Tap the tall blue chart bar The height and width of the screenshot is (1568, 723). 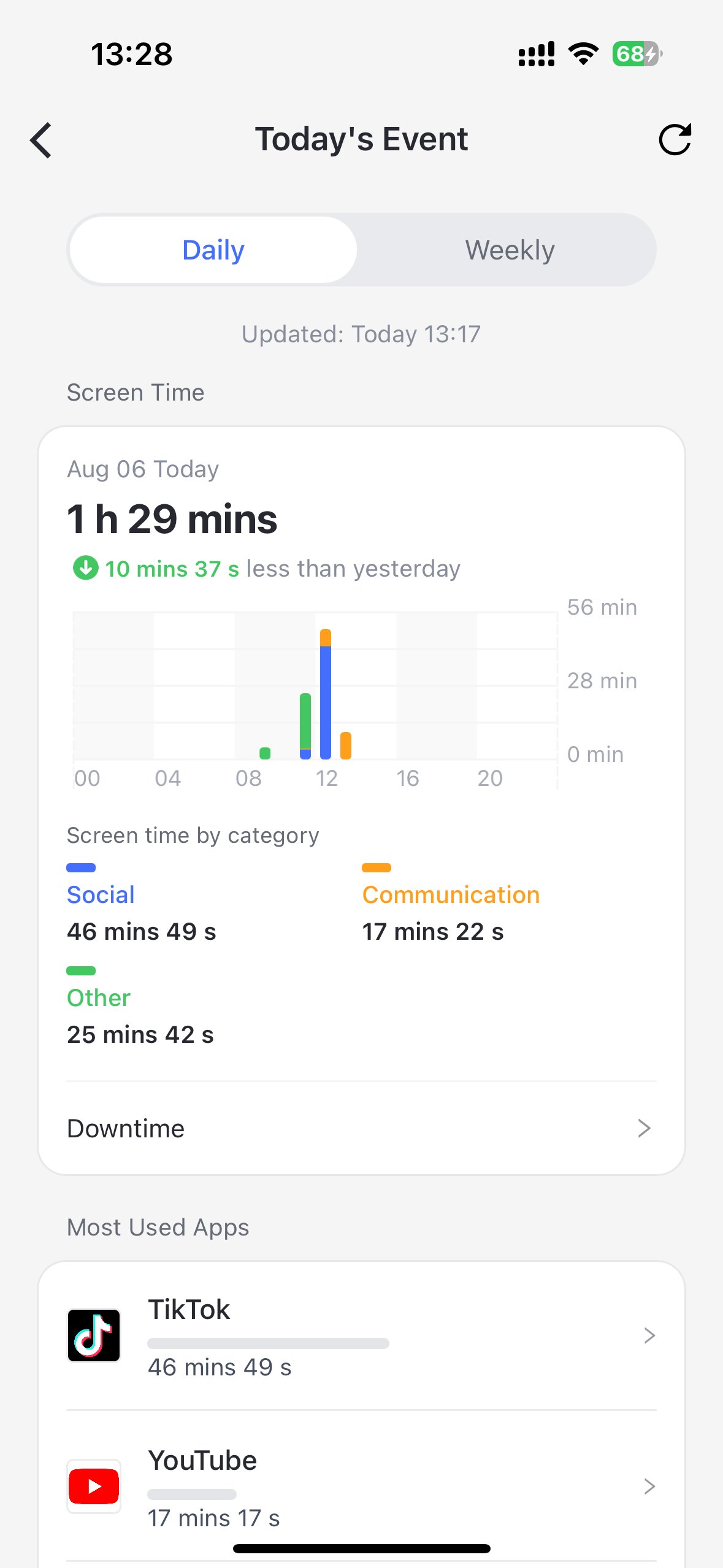tap(326, 699)
